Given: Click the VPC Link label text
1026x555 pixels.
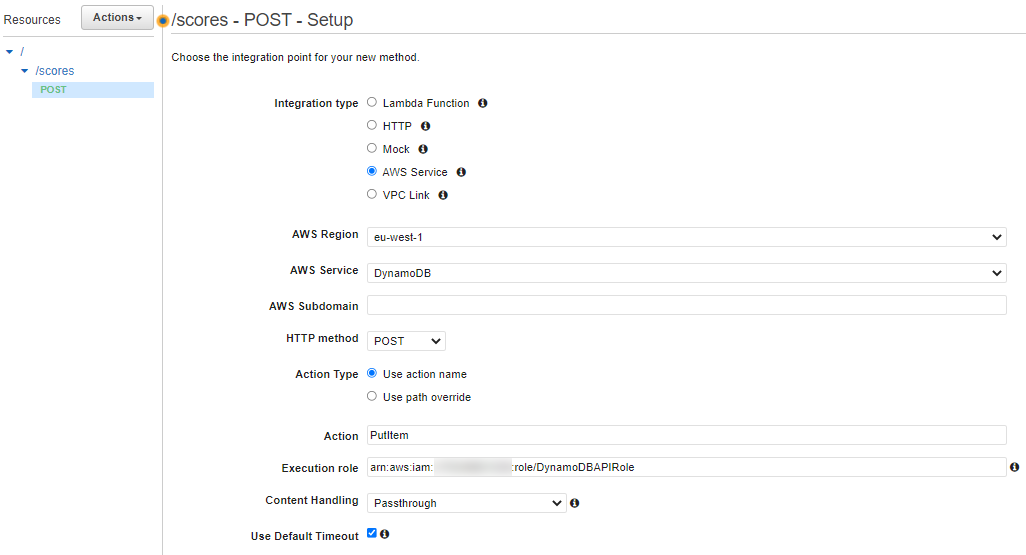Looking at the screenshot, I should coord(406,195).
